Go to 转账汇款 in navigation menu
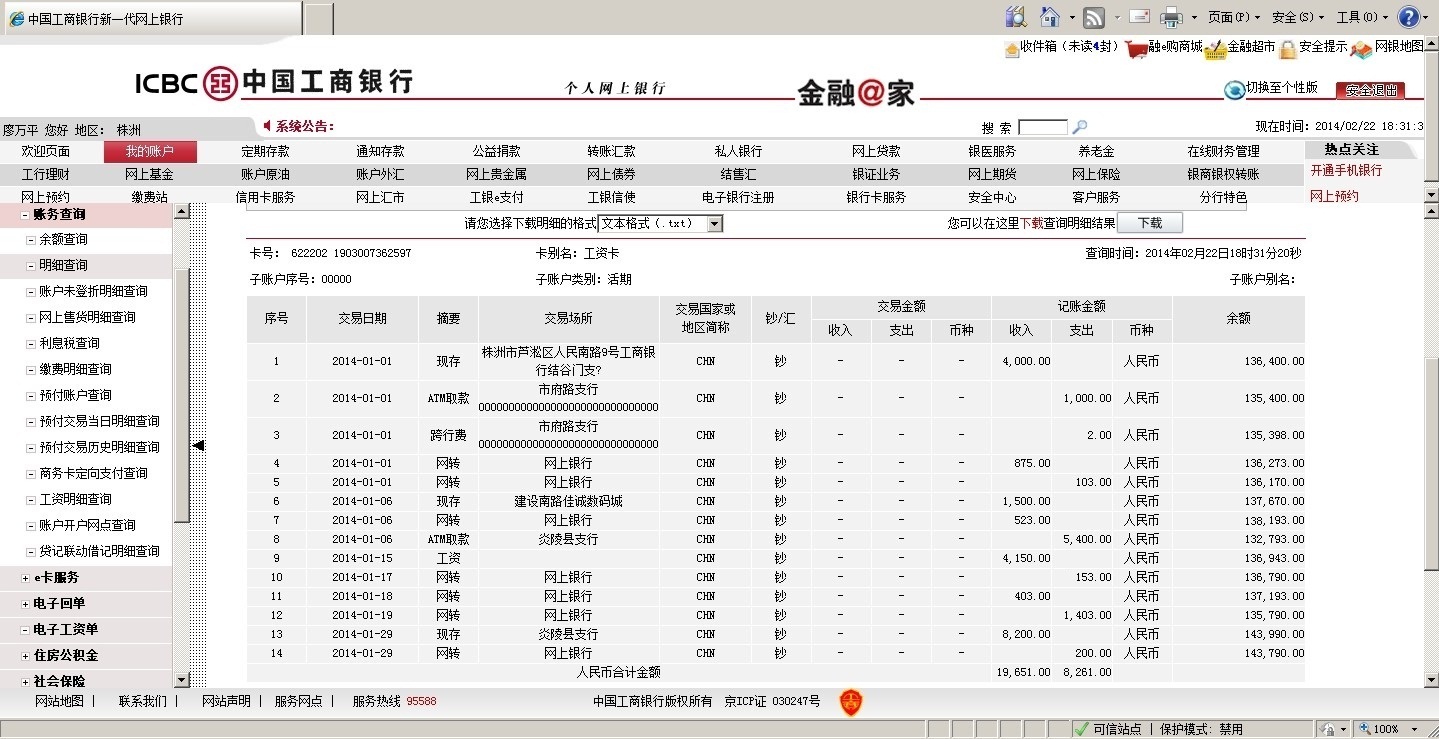 [611, 152]
